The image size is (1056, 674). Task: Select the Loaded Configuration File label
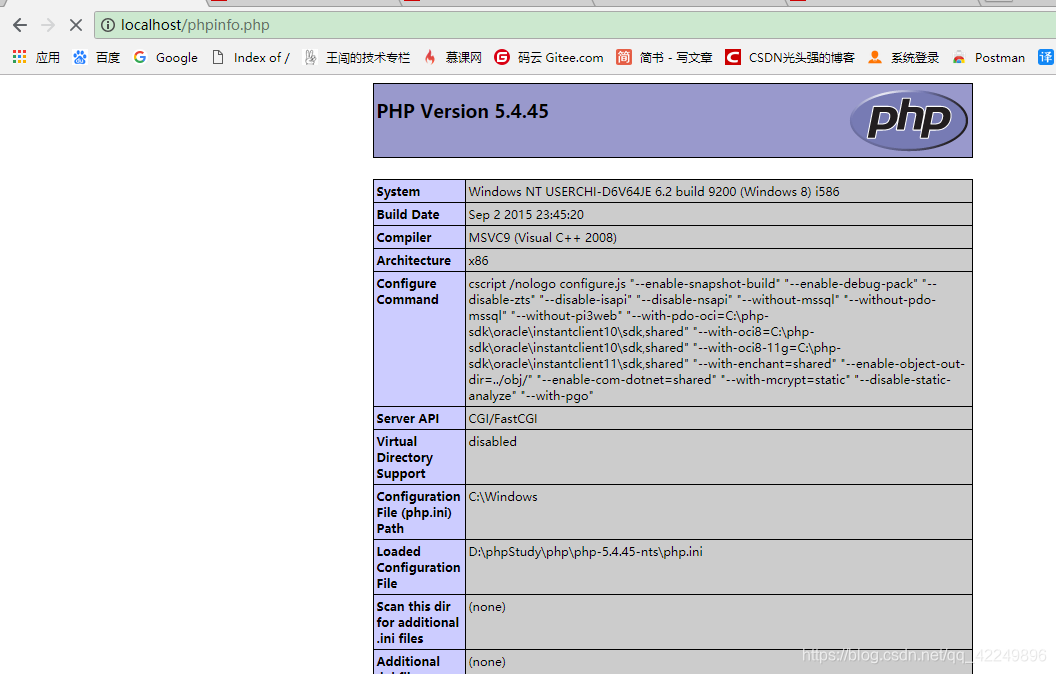418,568
